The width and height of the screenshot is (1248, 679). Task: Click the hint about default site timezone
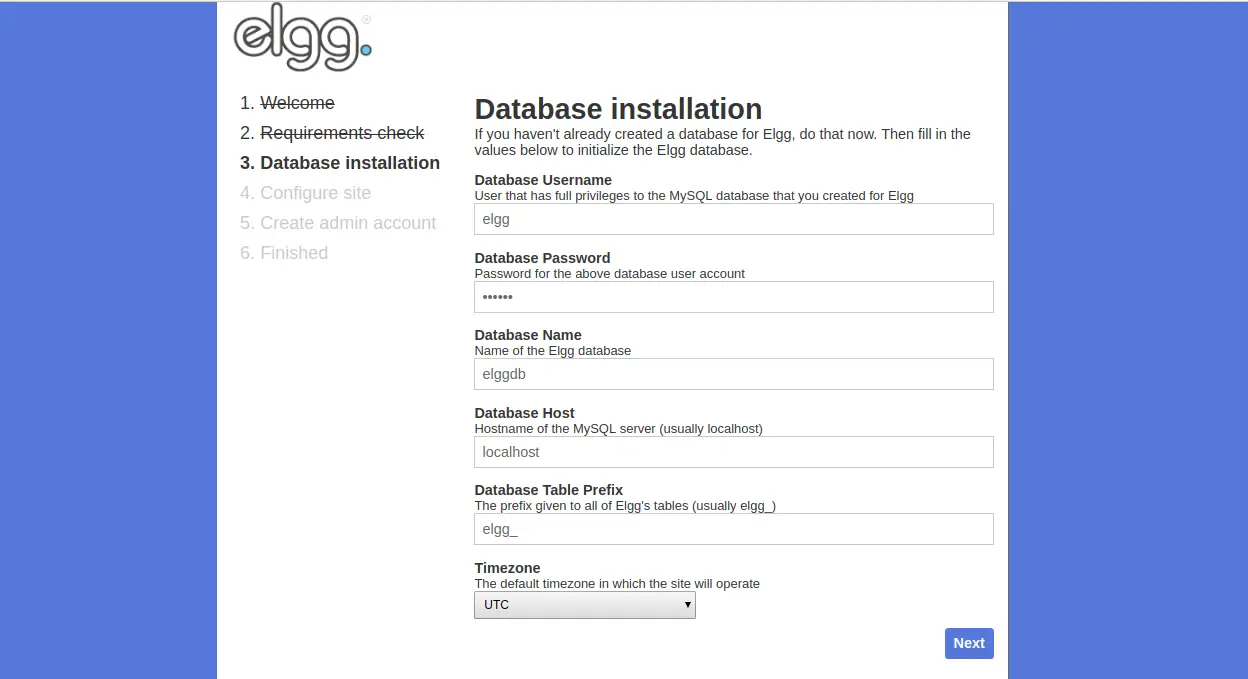tap(617, 583)
